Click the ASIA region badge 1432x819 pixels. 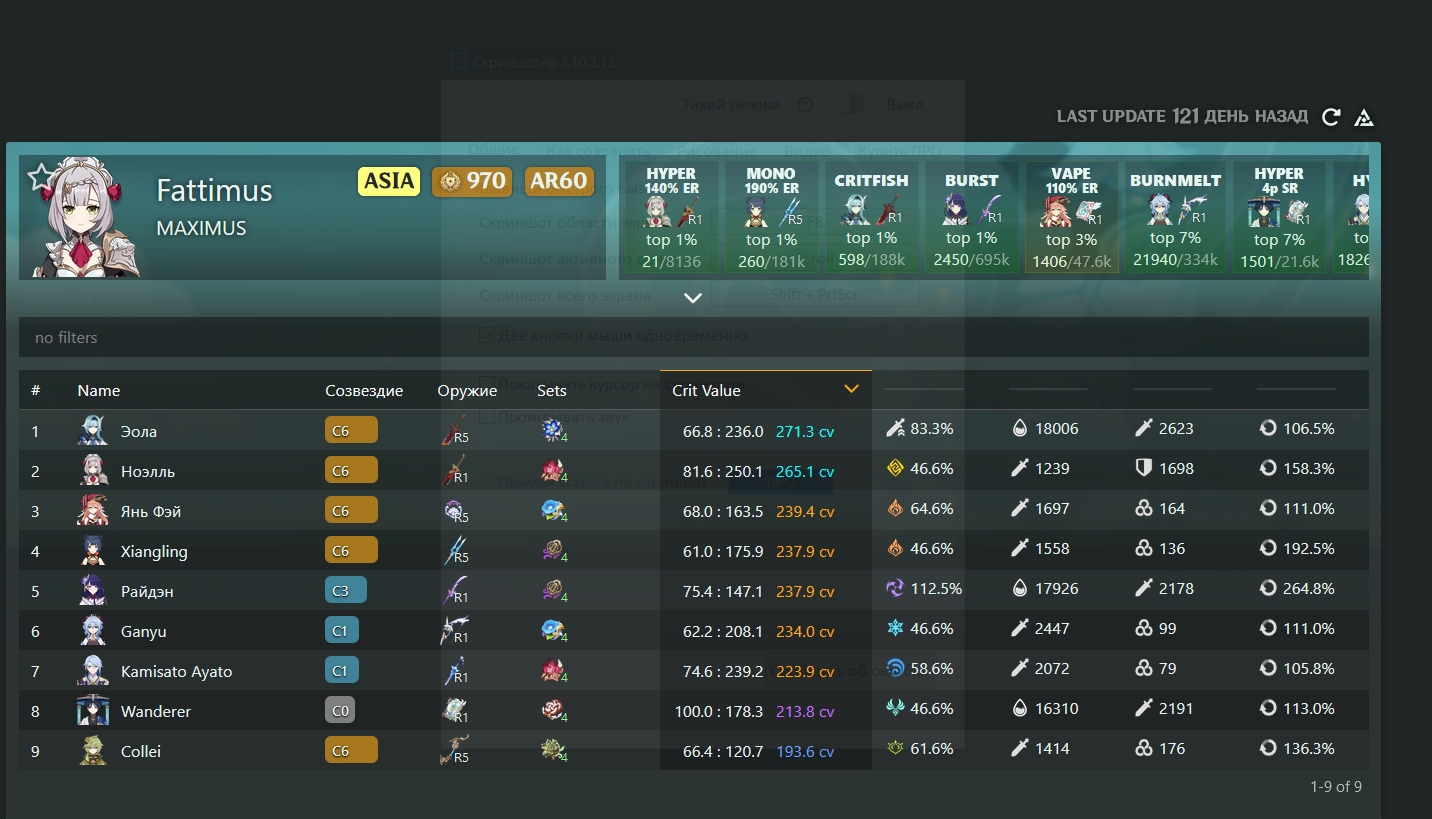click(389, 181)
